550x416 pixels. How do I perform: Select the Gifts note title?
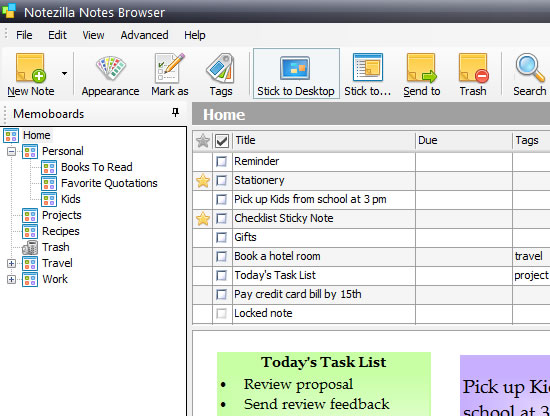click(x=245, y=237)
